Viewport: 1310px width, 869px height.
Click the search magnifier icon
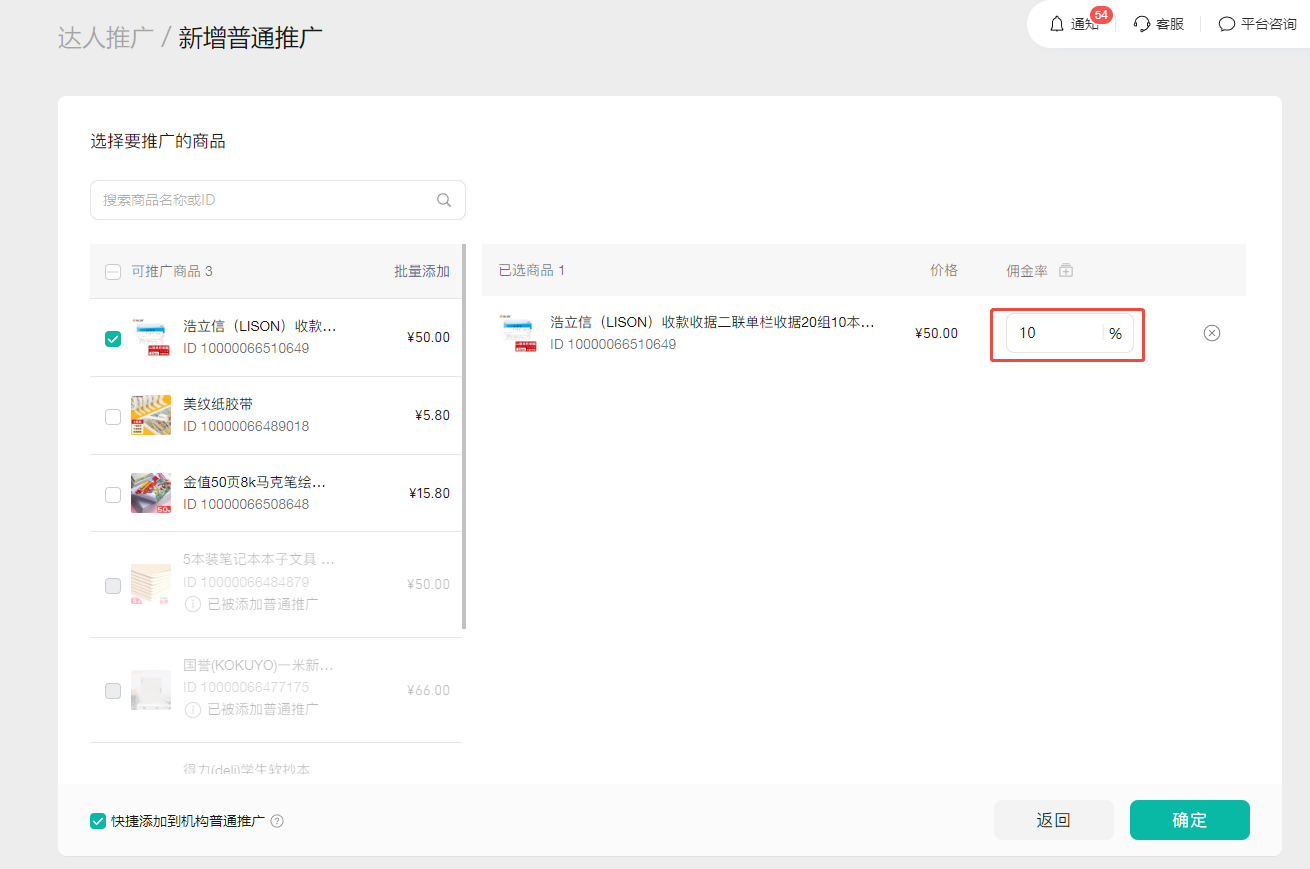444,200
